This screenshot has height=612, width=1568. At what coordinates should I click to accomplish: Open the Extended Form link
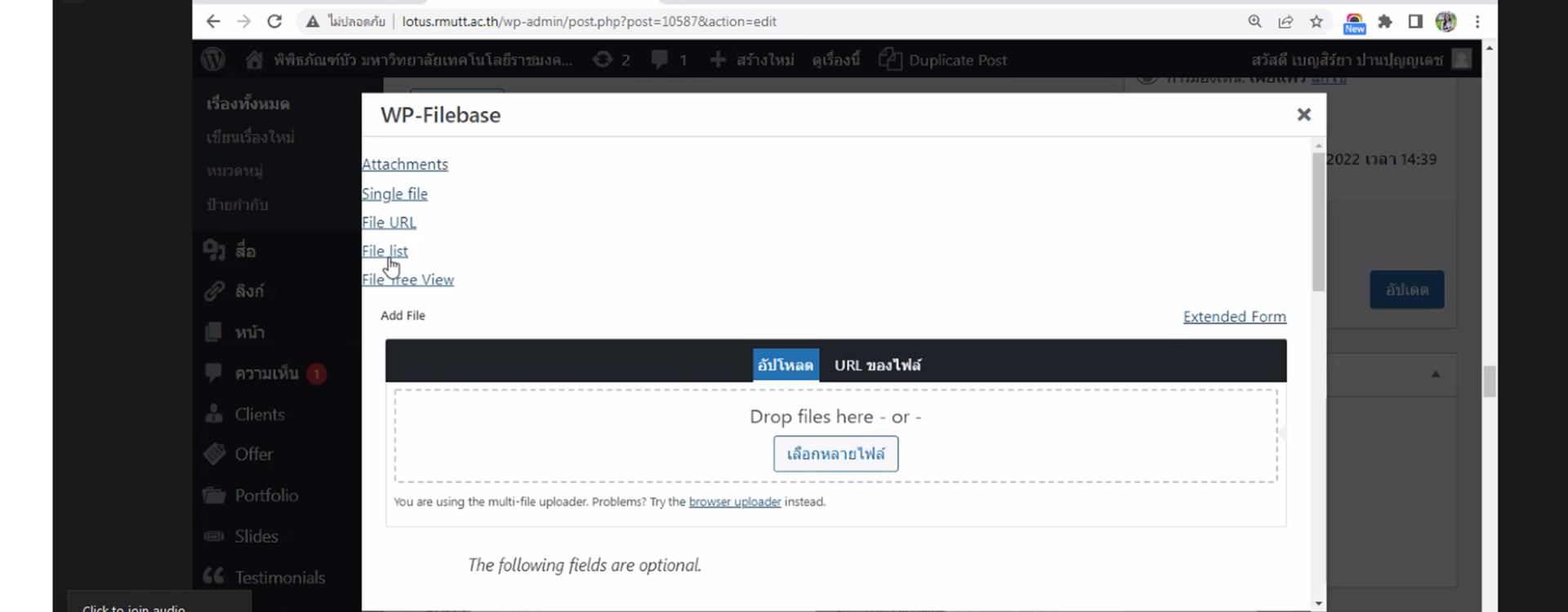pos(1235,317)
